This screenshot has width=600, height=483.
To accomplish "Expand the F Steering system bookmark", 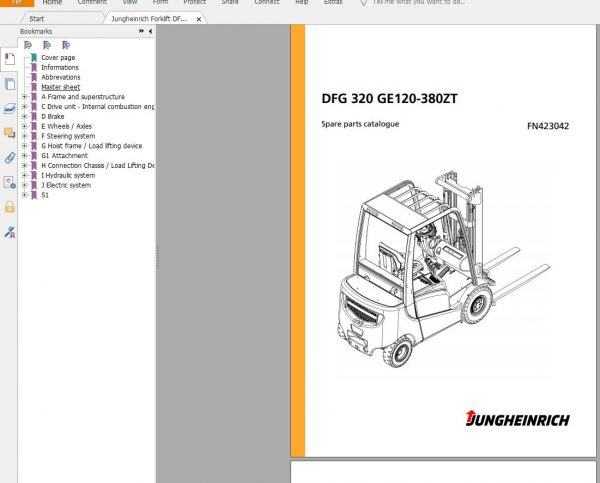I will pyautogui.click(x=24, y=136).
